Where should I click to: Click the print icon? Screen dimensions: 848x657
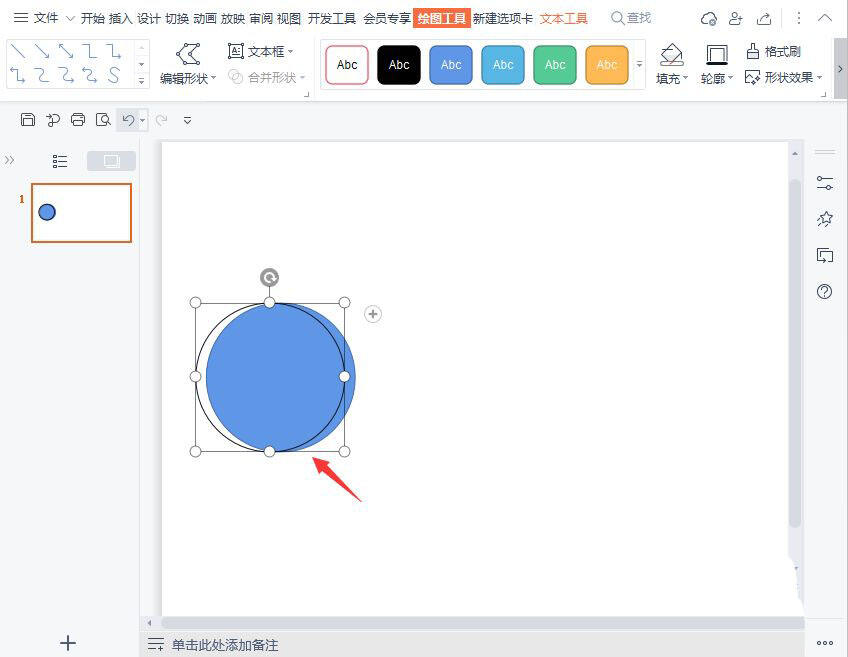(78, 120)
